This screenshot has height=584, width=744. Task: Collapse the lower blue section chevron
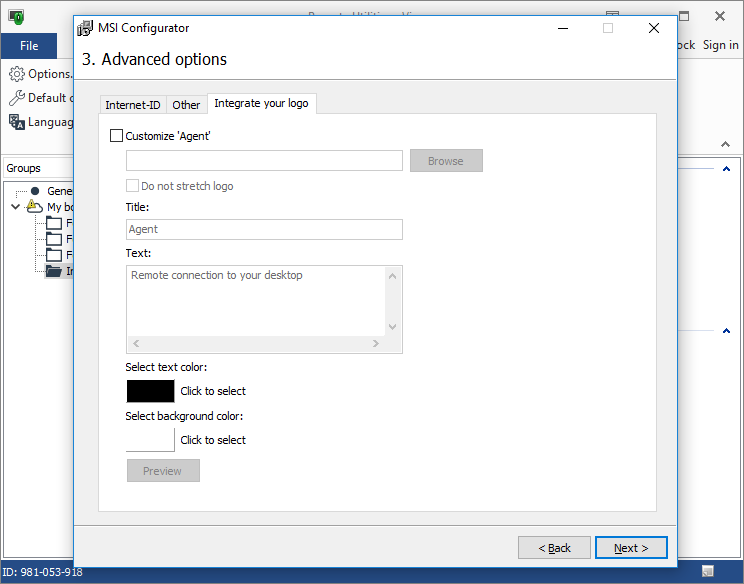tap(726, 331)
